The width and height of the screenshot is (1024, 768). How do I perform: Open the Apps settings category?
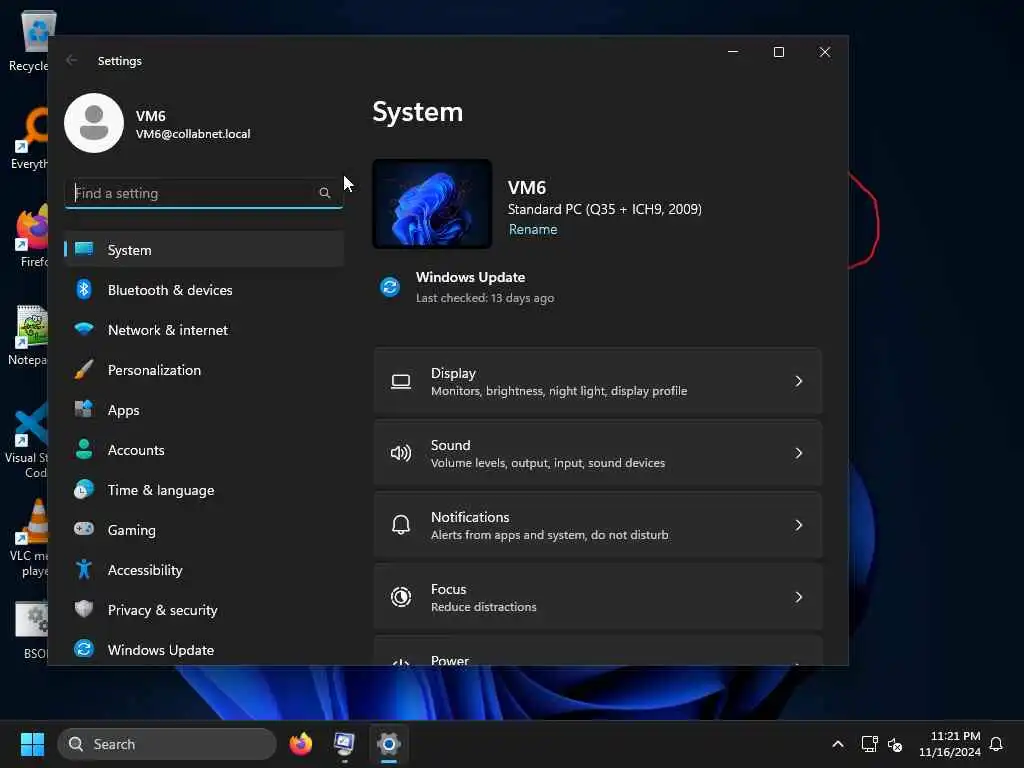coord(204,410)
